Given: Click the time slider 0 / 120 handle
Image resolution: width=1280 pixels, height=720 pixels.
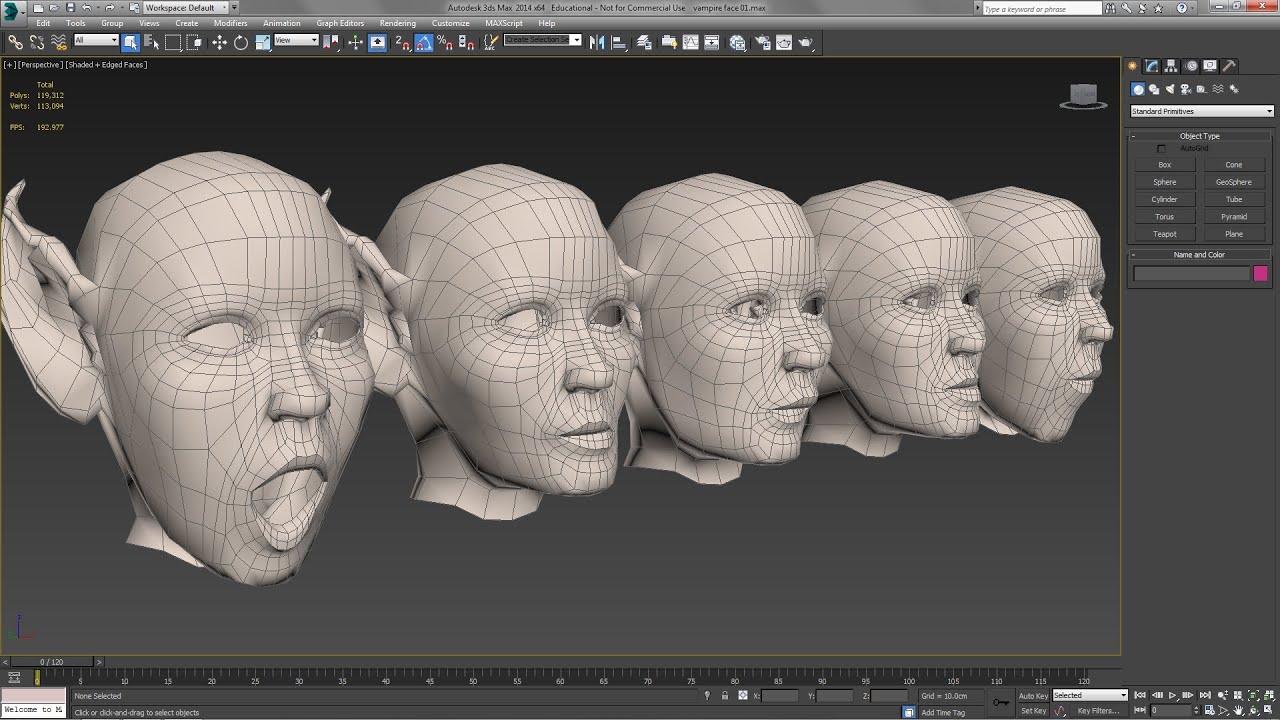Looking at the screenshot, I should (x=51, y=662).
